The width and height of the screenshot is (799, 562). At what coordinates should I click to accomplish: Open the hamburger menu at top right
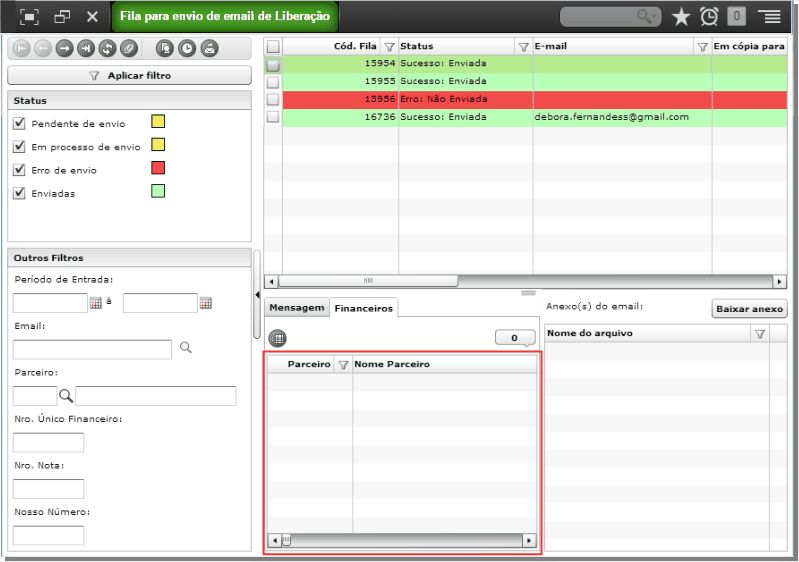(x=771, y=17)
